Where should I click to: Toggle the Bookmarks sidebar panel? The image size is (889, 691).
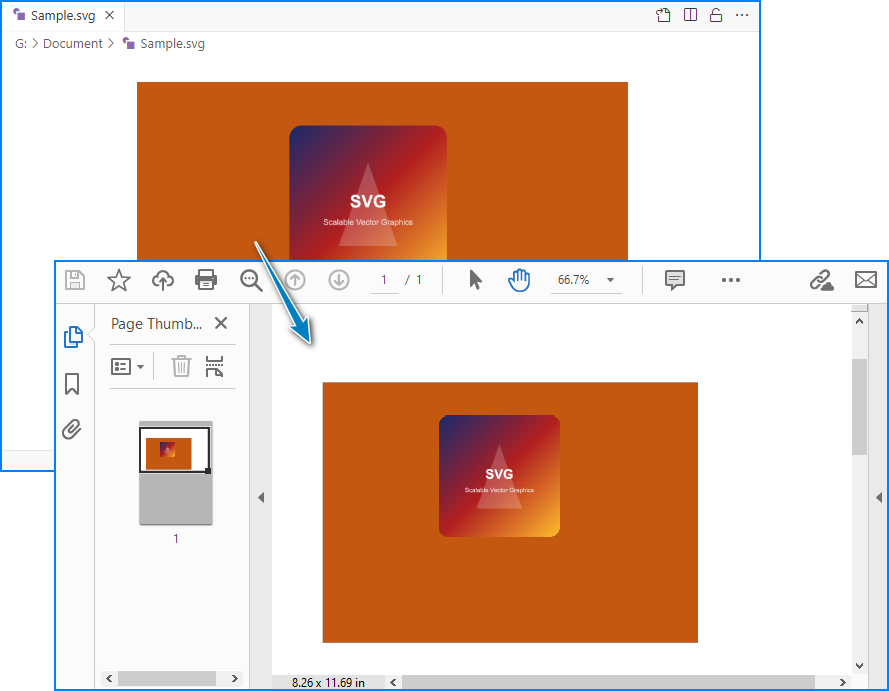coord(72,384)
